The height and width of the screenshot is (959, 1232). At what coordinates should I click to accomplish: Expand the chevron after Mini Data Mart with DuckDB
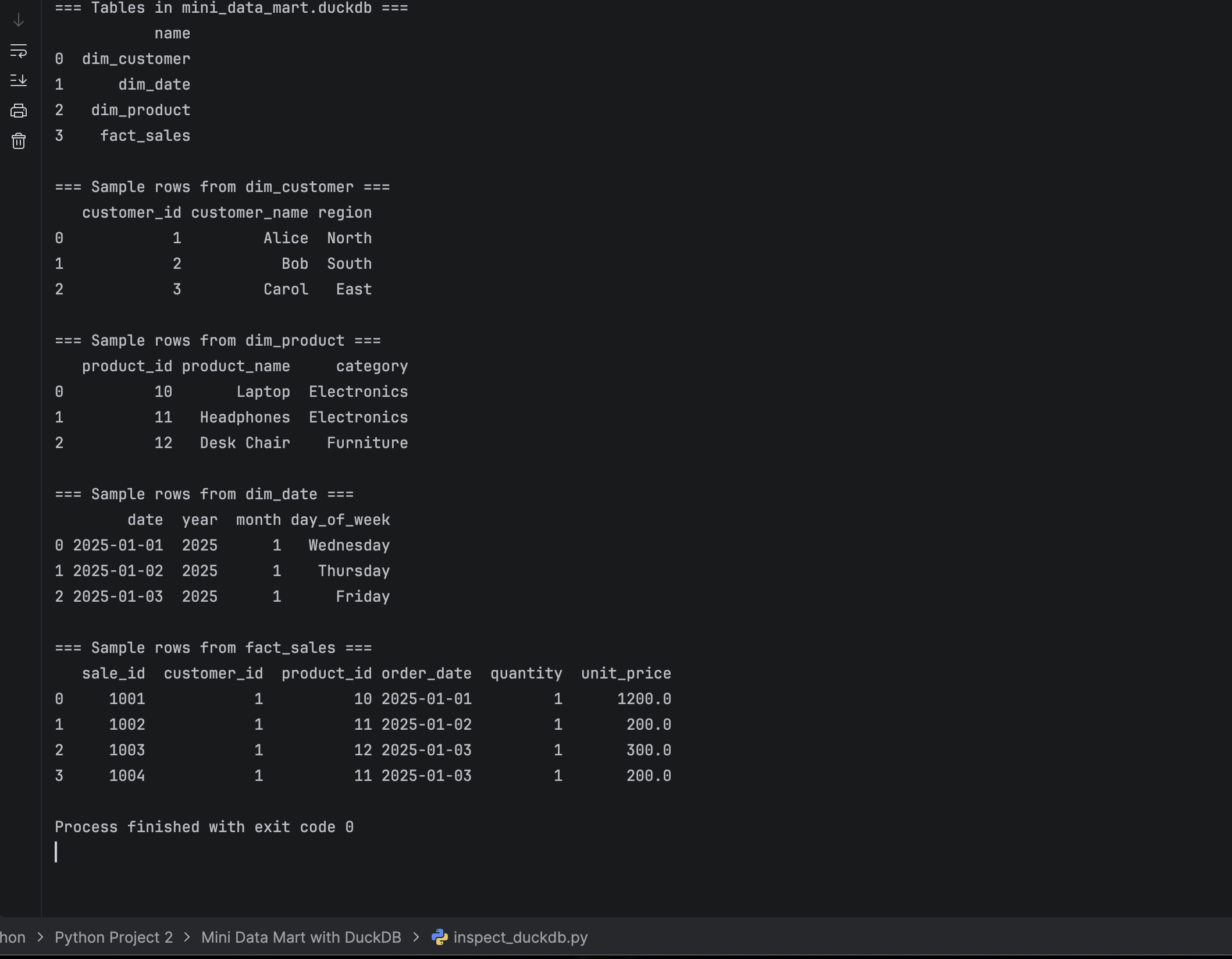pyautogui.click(x=416, y=937)
